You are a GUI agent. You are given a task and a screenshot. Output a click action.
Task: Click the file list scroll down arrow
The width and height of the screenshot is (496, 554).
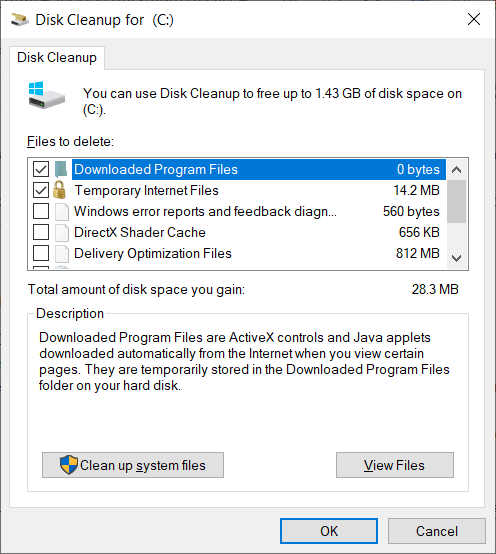[456, 258]
